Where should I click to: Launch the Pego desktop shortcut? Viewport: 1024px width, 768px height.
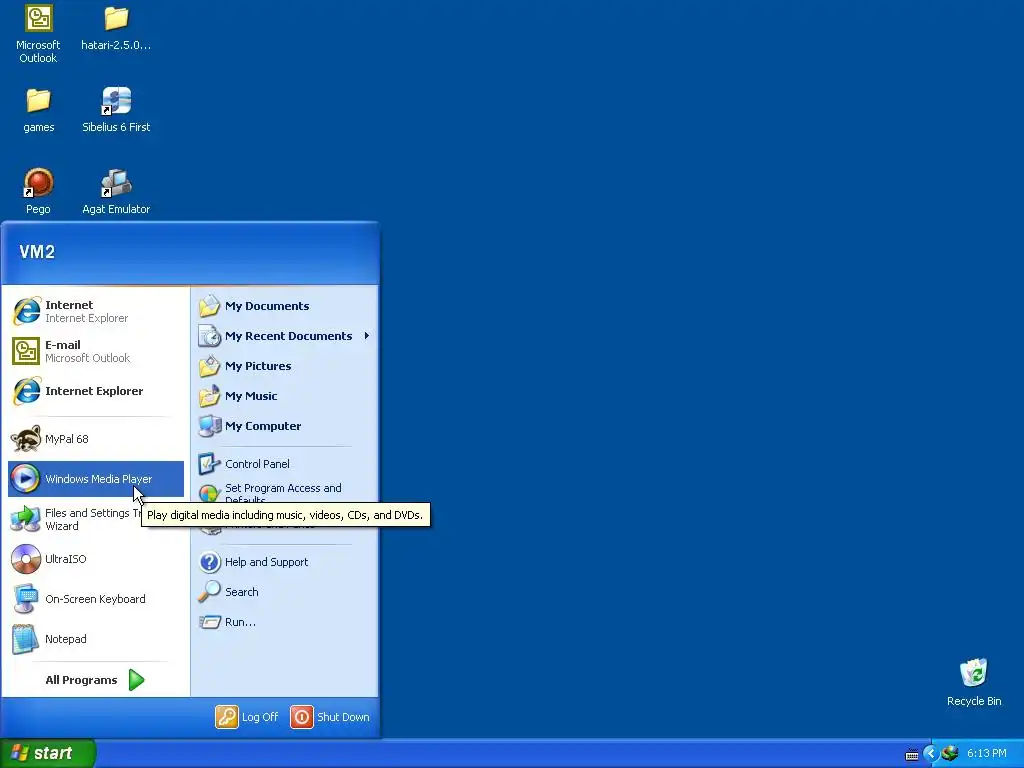38,191
